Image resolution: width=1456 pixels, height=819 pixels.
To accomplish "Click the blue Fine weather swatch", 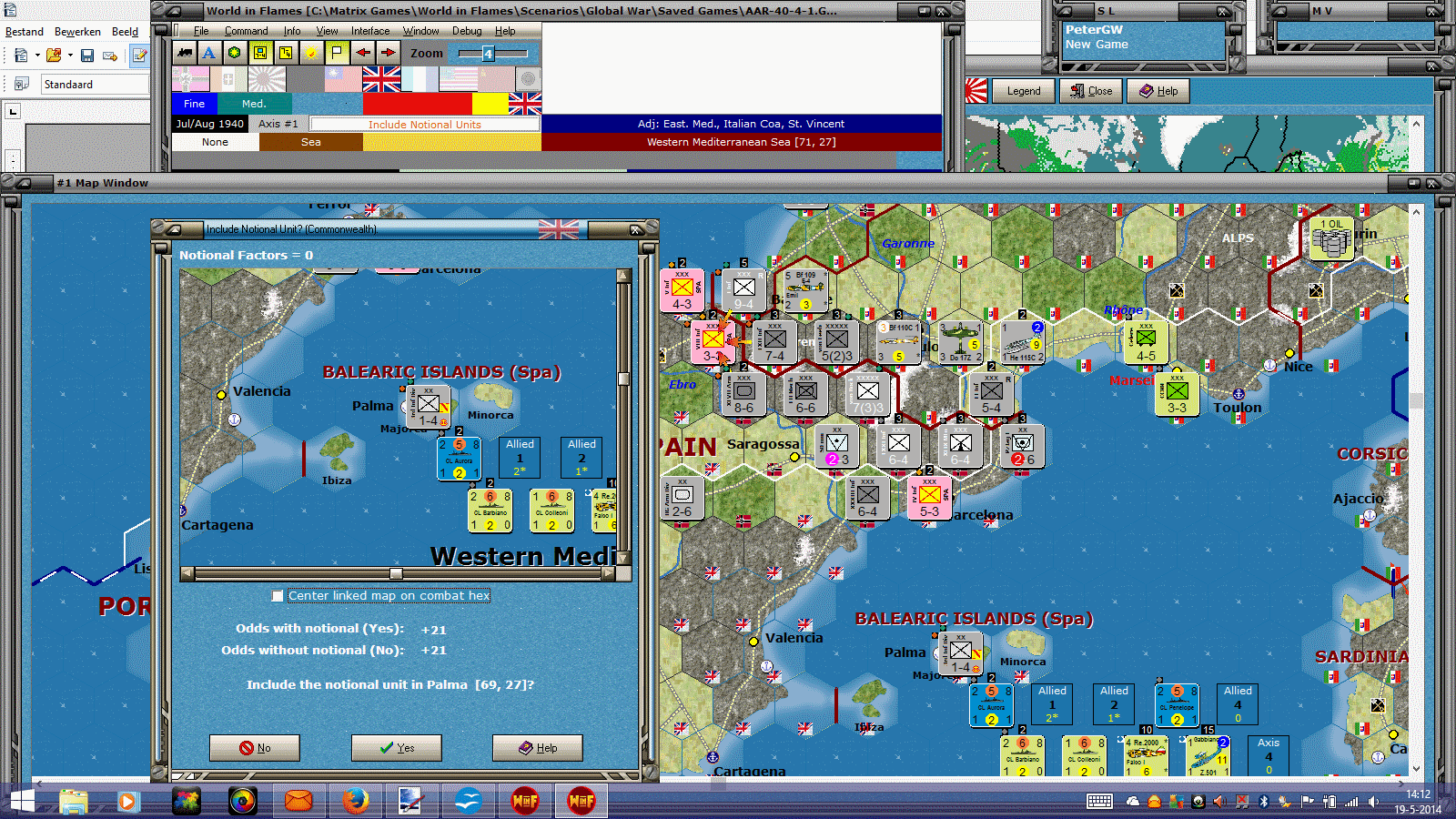I will point(195,104).
